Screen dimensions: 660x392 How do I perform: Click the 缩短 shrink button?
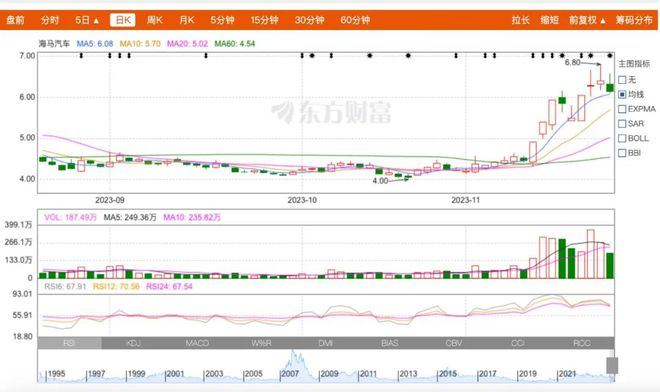click(x=550, y=20)
